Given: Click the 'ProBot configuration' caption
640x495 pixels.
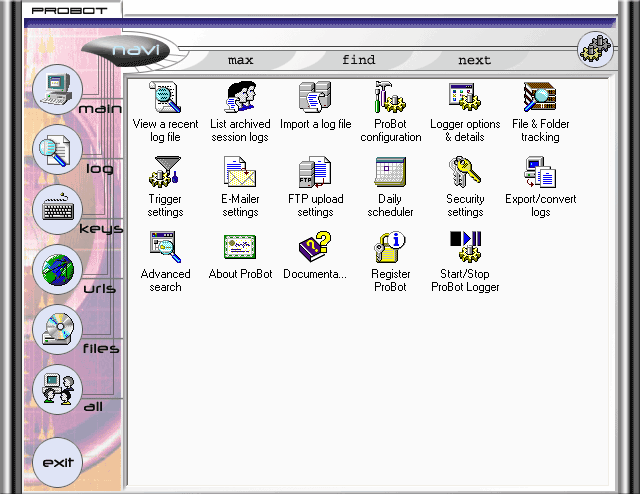Looking at the screenshot, I should click(x=390, y=131).
